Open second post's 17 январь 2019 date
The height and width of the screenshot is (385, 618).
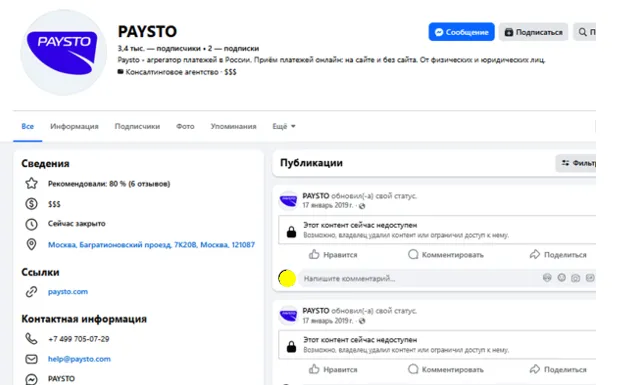(x=328, y=320)
